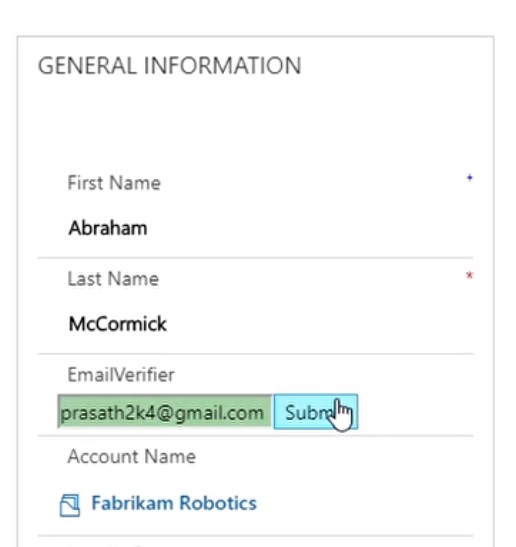This screenshot has width=516, height=547.
Task: Click the email verifier input field
Action: [165, 412]
